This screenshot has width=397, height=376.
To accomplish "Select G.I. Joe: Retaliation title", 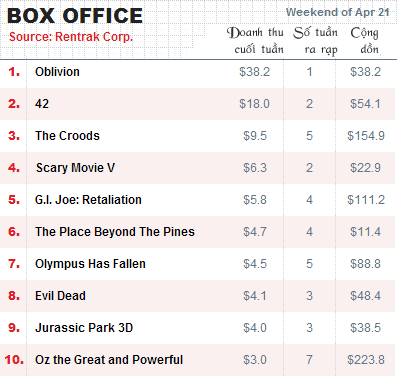I will pos(88,200).
